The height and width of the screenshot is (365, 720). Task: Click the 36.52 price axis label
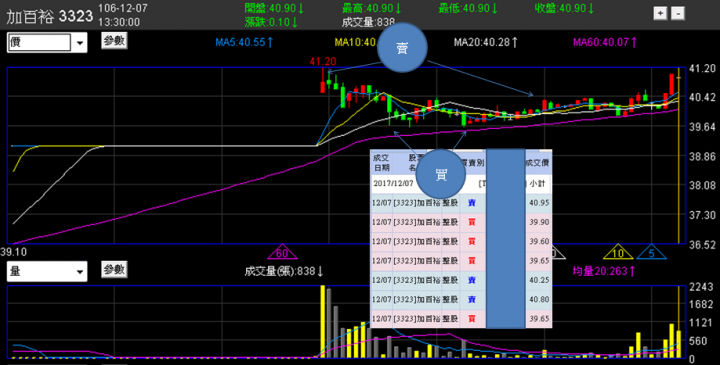703,244
